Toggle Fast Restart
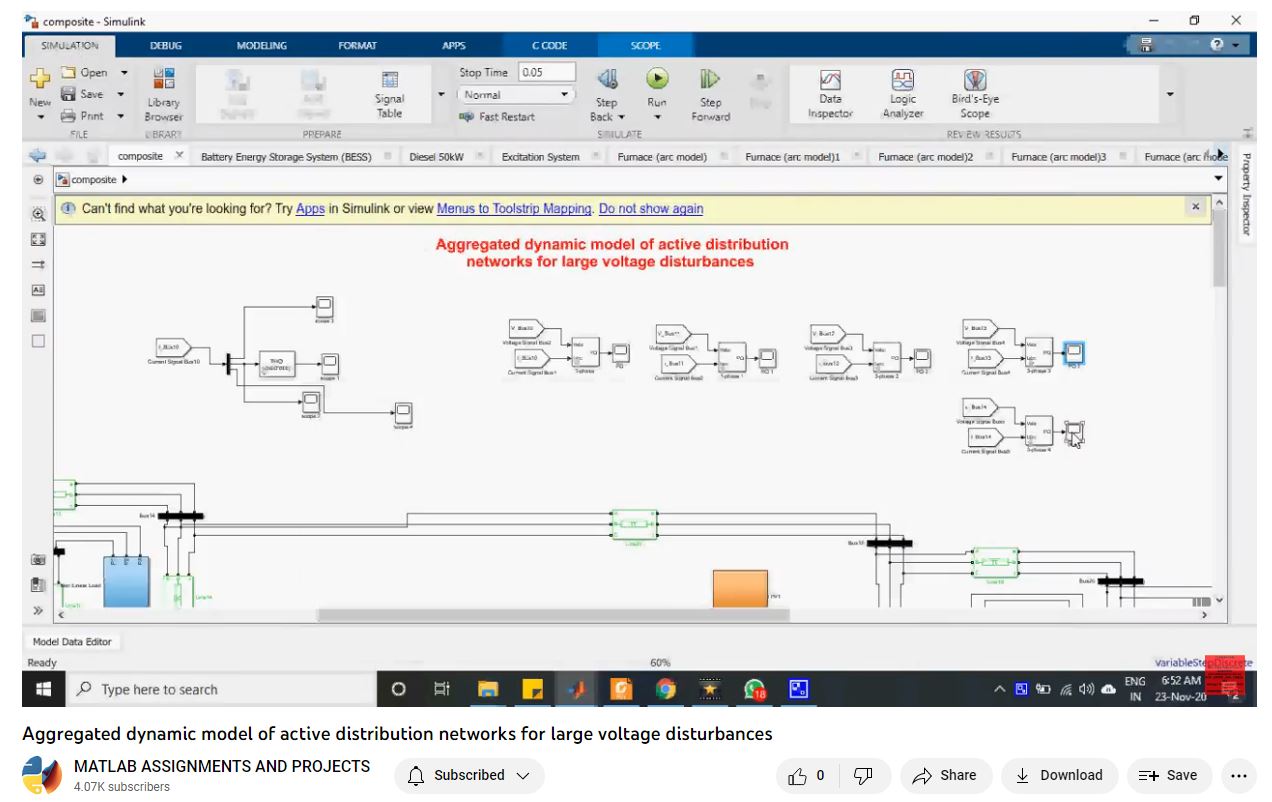This screenshot has height=802, width=1272. (x=497, y=117)
